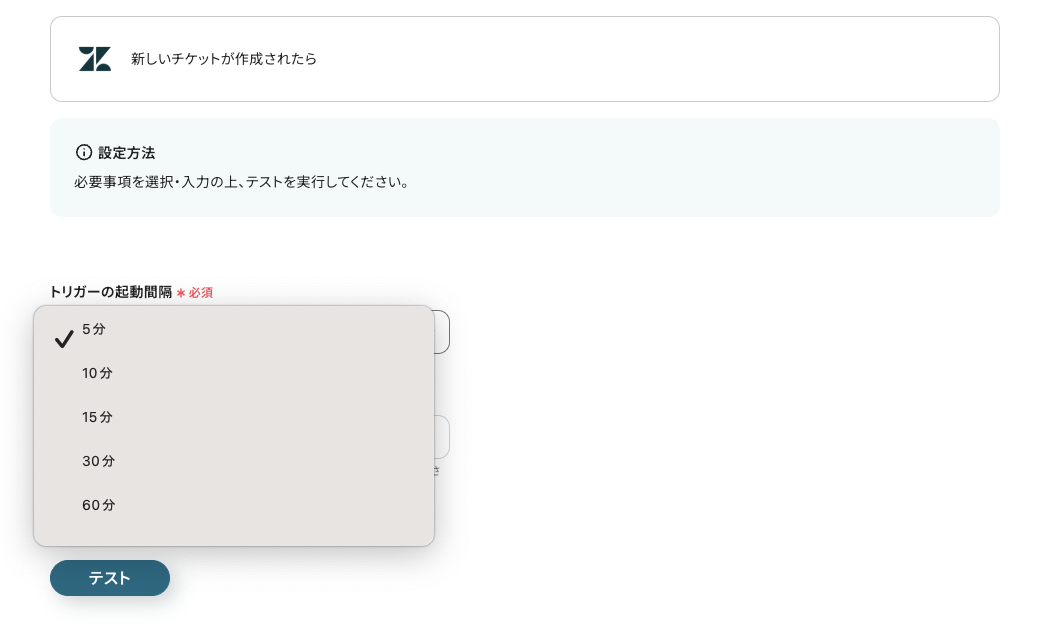
Task: Choose 15分 from the dropdown list
Action: click(97, 417)
